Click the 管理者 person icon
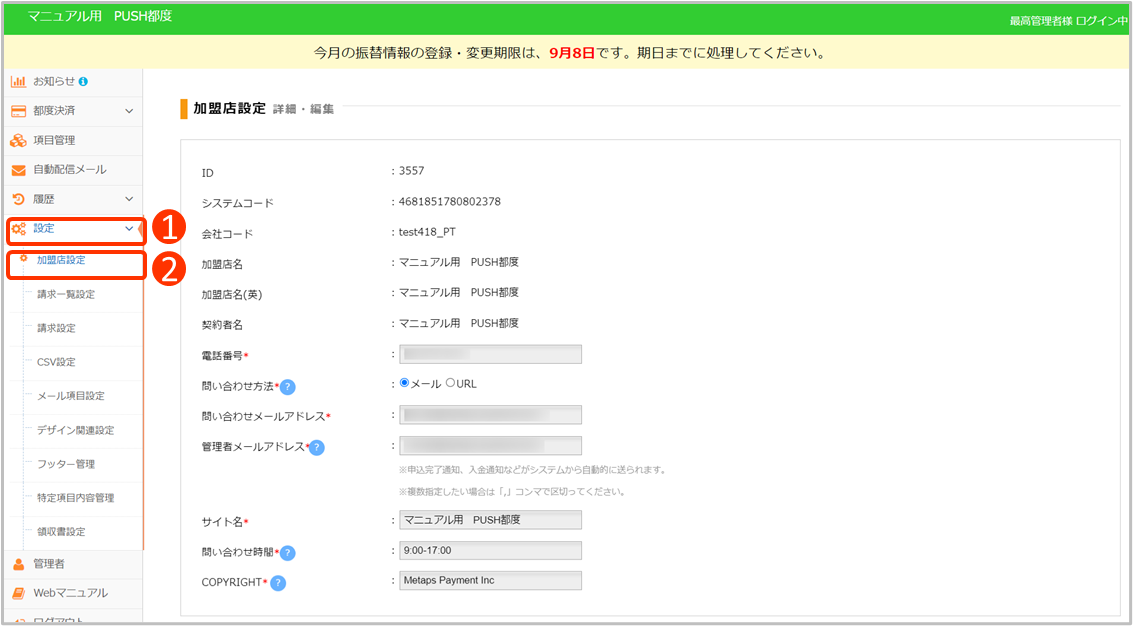 [18, 564]
